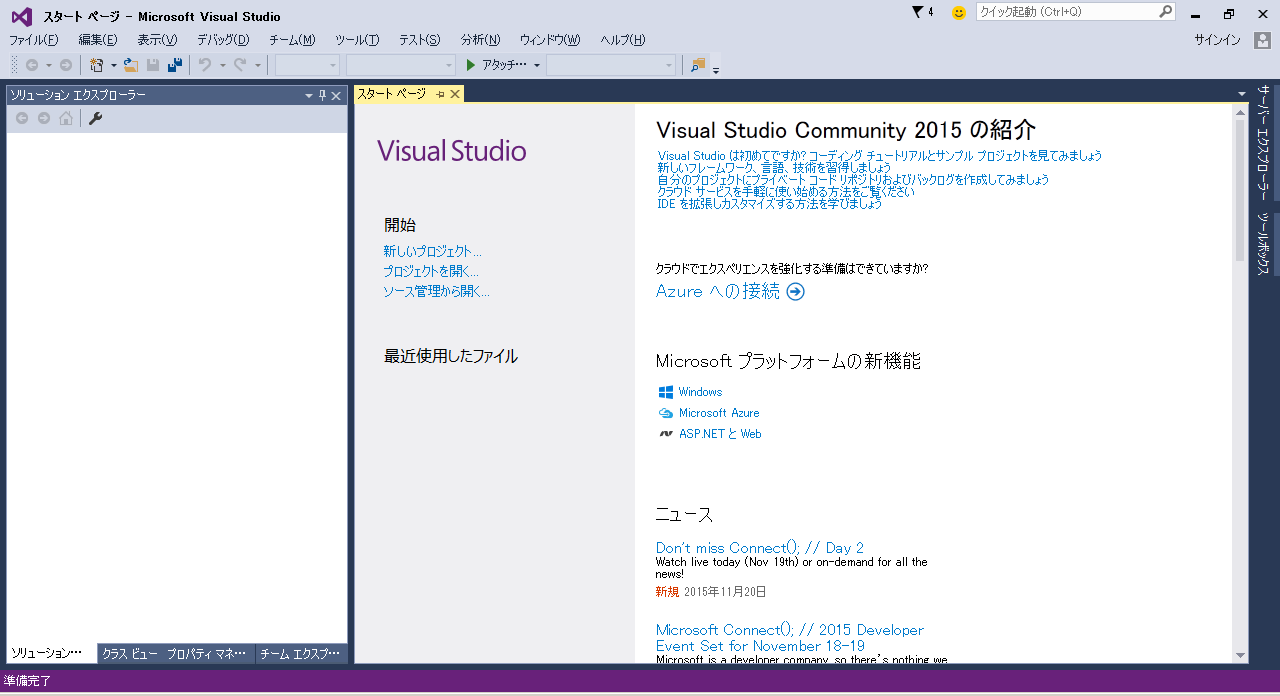This screenshot has width=1280, height=696.
Task: Open the Windows platform link
Action: (x=700, y=392)
